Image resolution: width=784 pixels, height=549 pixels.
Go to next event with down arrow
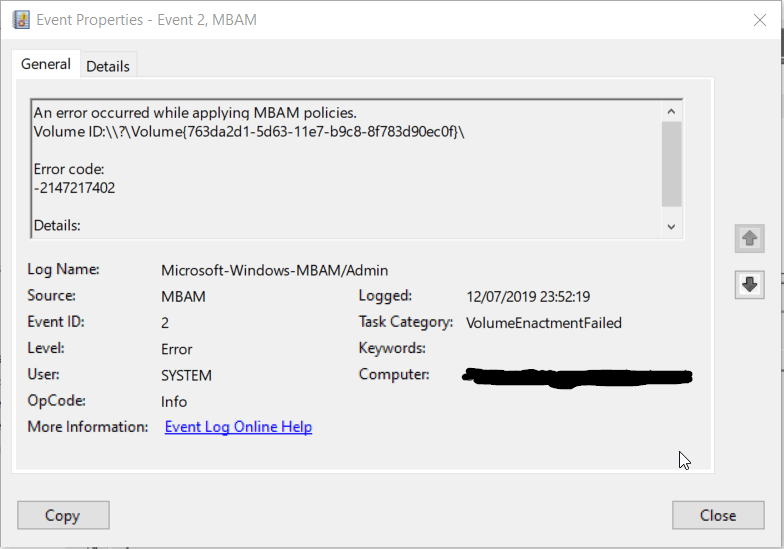pyautogui.click(x=749, y=284)
